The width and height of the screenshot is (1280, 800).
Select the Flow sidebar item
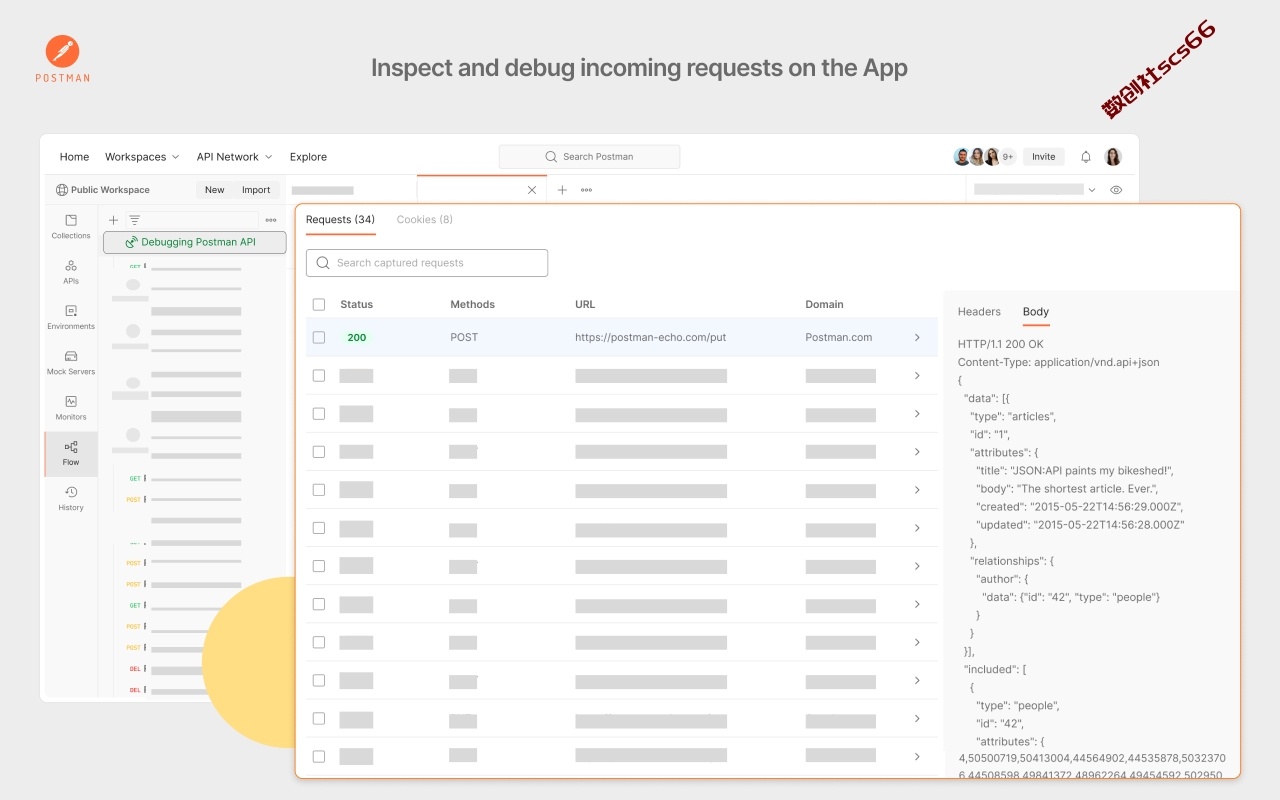pos(71,453)
